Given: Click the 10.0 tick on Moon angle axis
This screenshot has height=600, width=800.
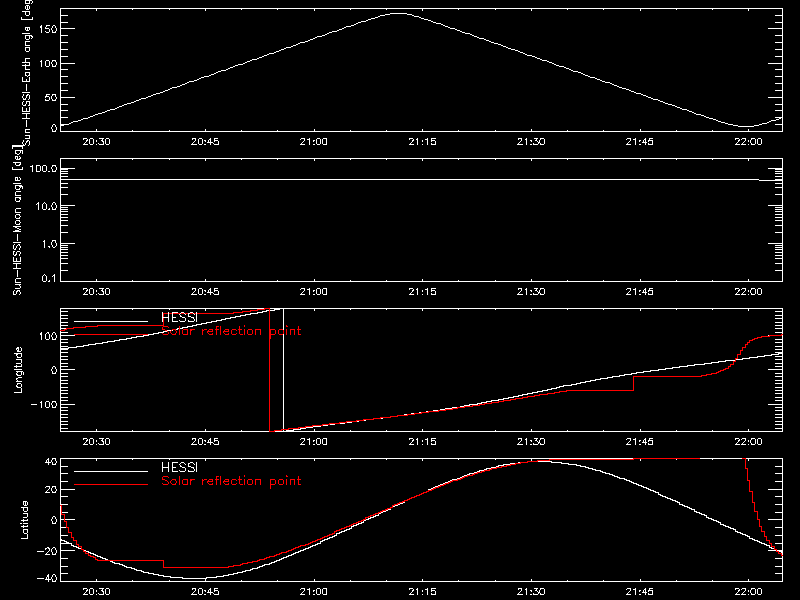Looking at the screenshot, I should (x=46, y=206).
